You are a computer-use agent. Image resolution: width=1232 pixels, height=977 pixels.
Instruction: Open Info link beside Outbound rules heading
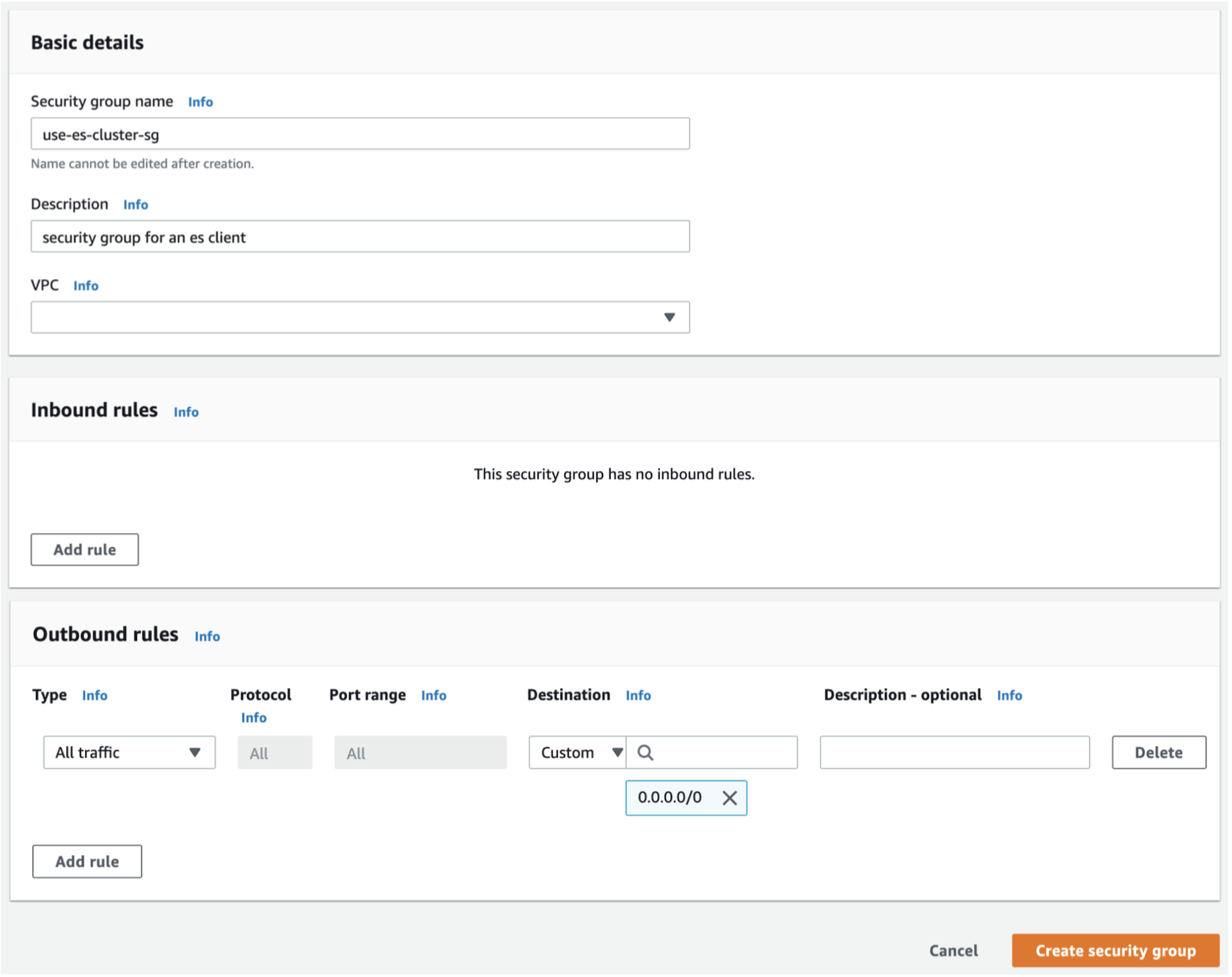click(208, 637)
